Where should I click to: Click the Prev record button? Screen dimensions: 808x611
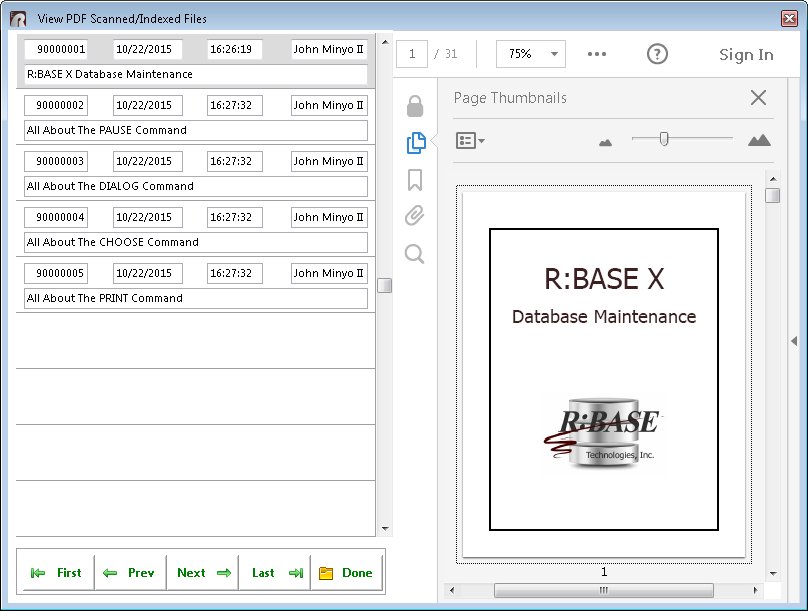pyautogui.click(x=129, y=573)
